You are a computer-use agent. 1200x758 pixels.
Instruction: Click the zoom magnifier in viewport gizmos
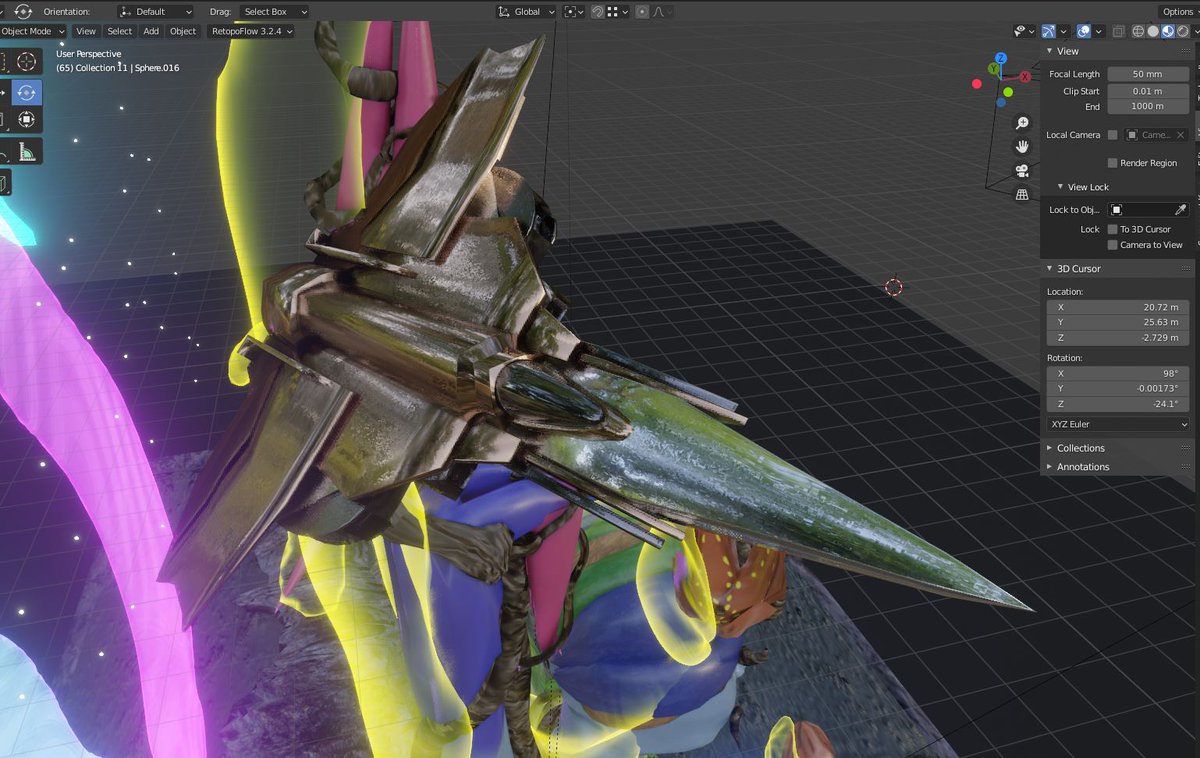point(1022,122)
